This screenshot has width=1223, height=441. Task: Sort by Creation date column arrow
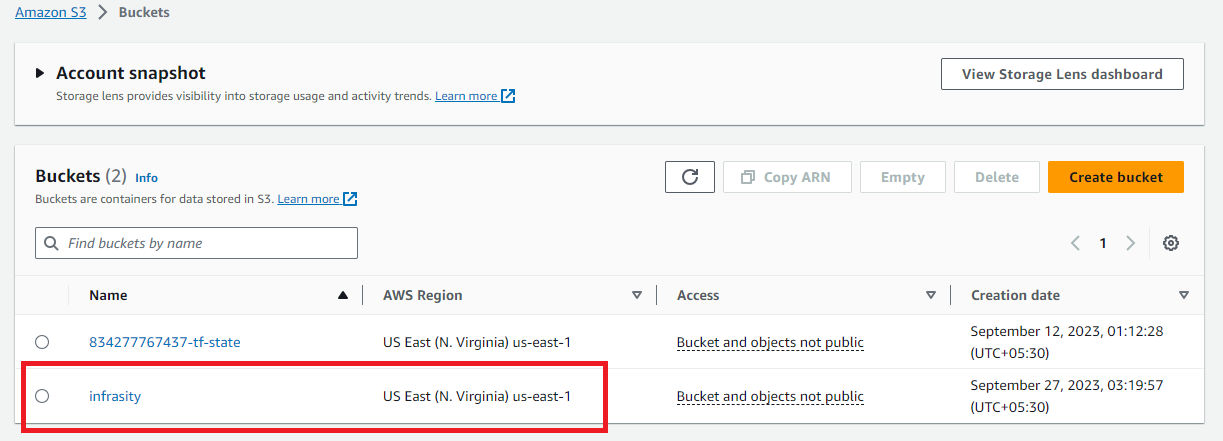(1184, 295)
